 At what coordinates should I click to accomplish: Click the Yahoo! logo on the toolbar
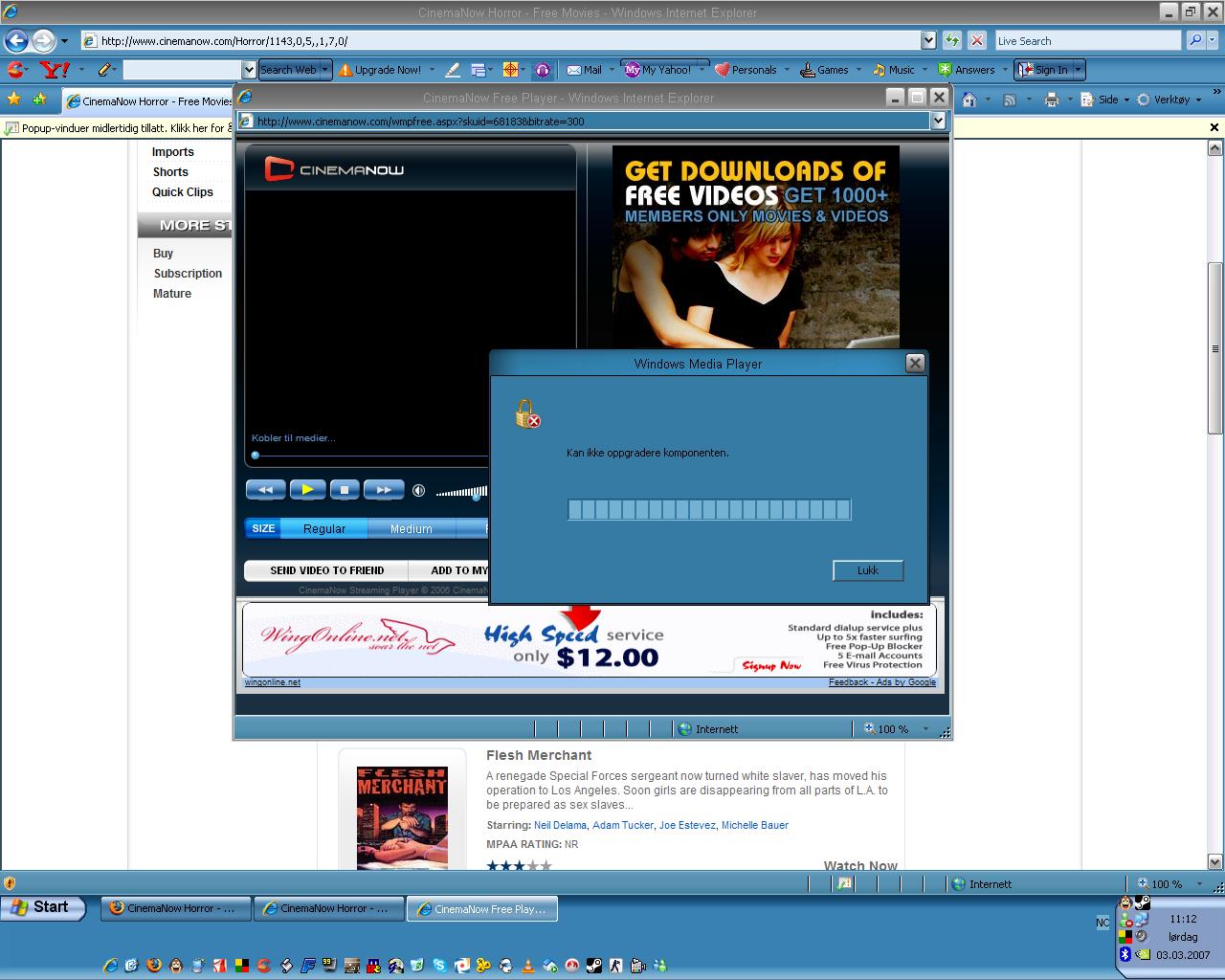pos(55,69)
